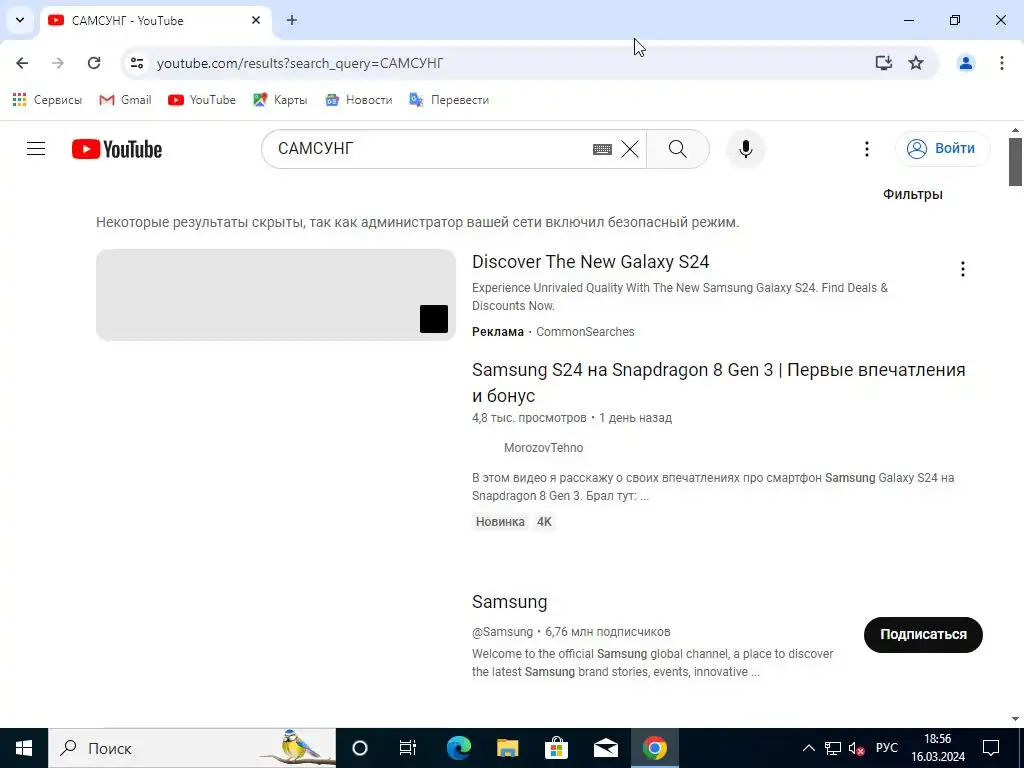
Task: Open the notification center icon
Action: (991, 748)
